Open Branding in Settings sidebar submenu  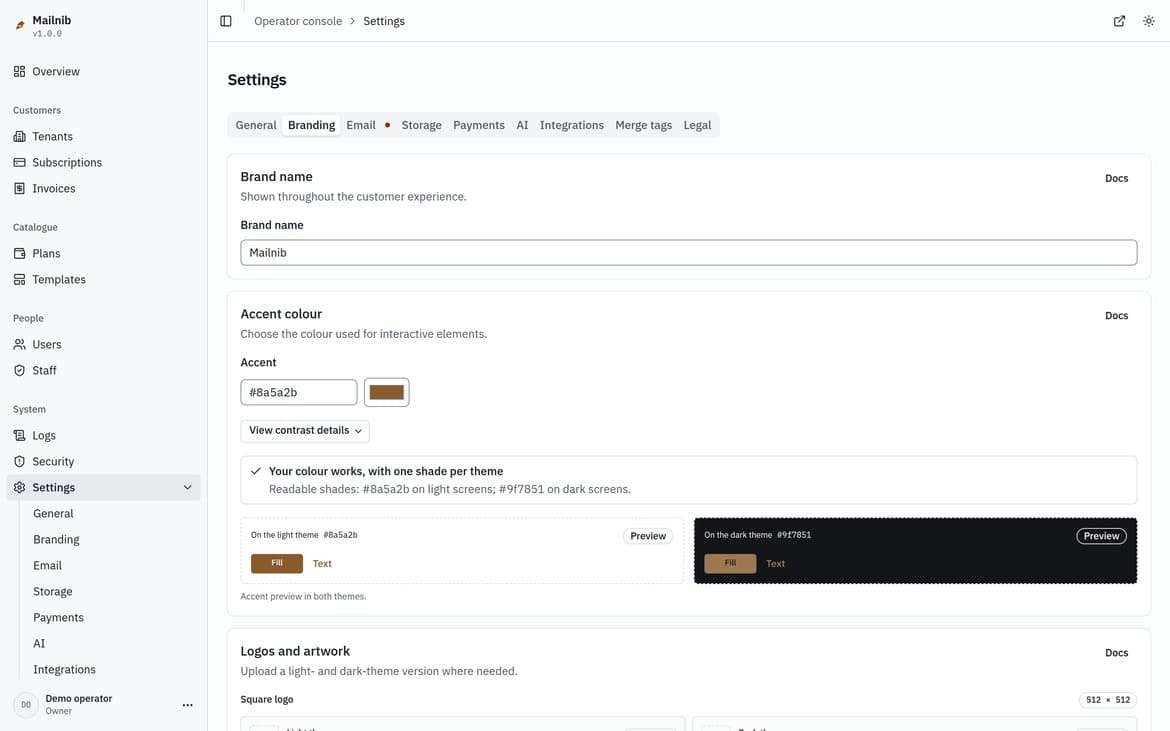coord(56,540)
